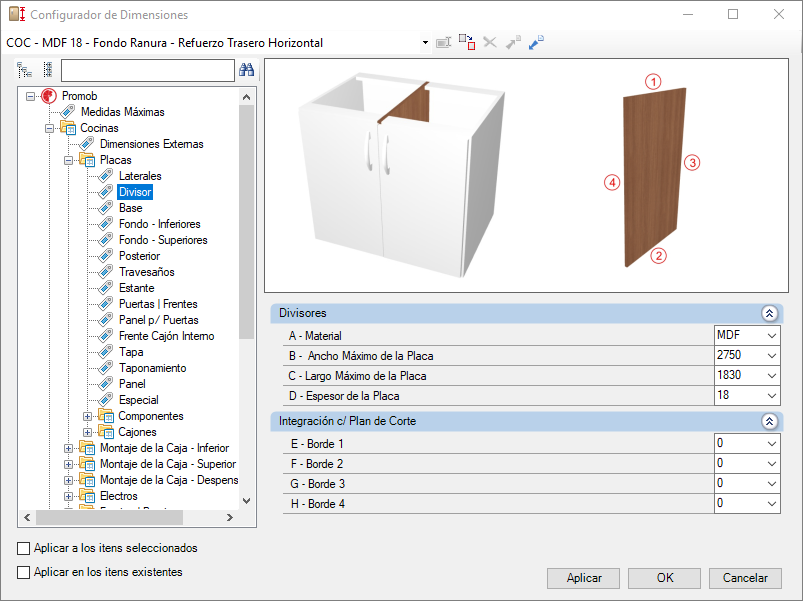Click the app icon in title bar
The height and width of the screenshot is (601, 803).
(x=17, y=14)
